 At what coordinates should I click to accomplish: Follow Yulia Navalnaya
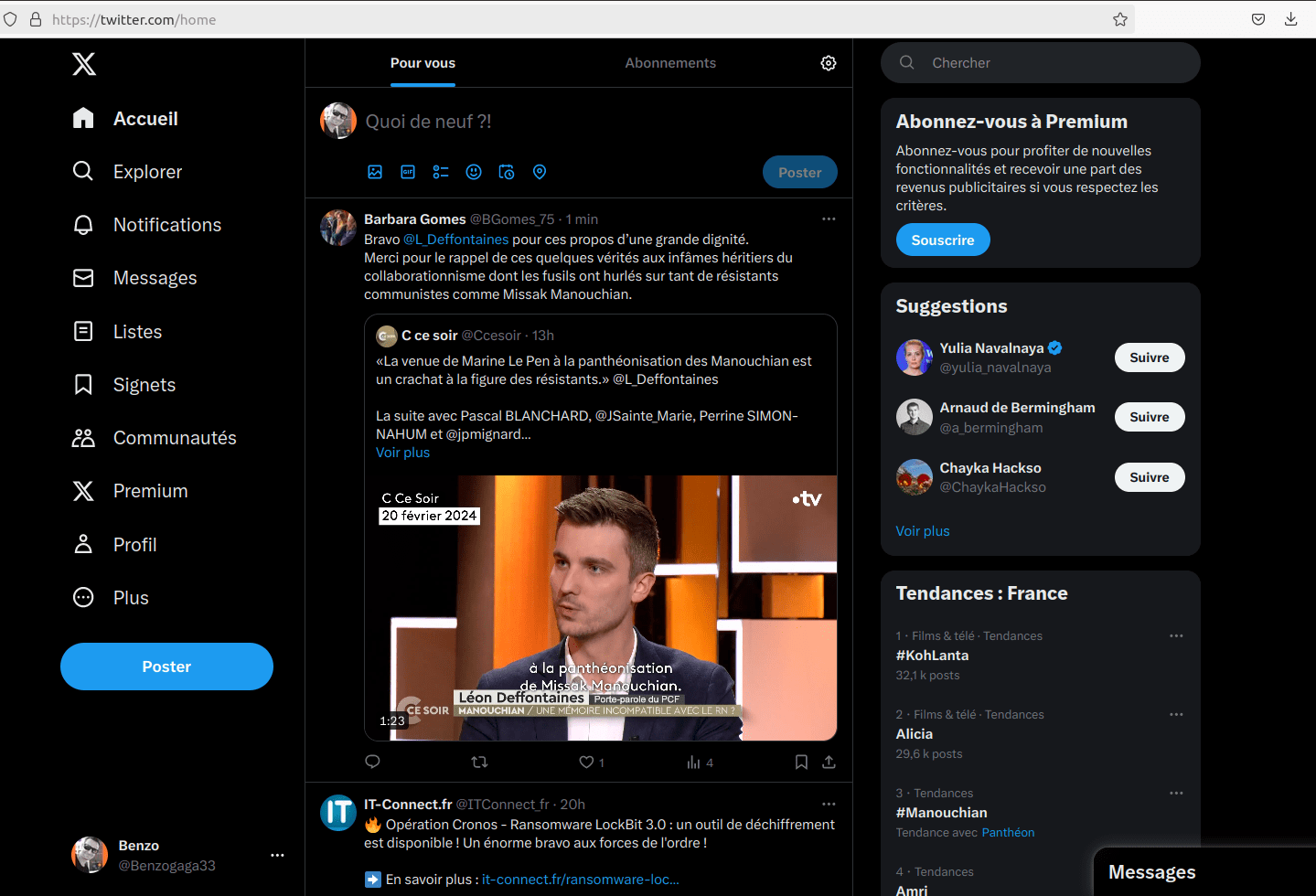(x=1149, y=357)
